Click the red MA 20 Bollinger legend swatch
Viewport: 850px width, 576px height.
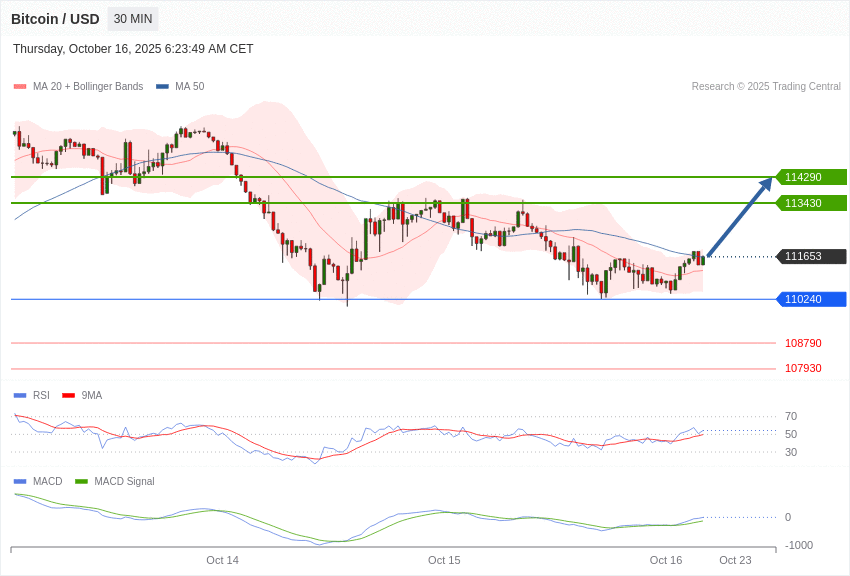(x=20, y=87)
